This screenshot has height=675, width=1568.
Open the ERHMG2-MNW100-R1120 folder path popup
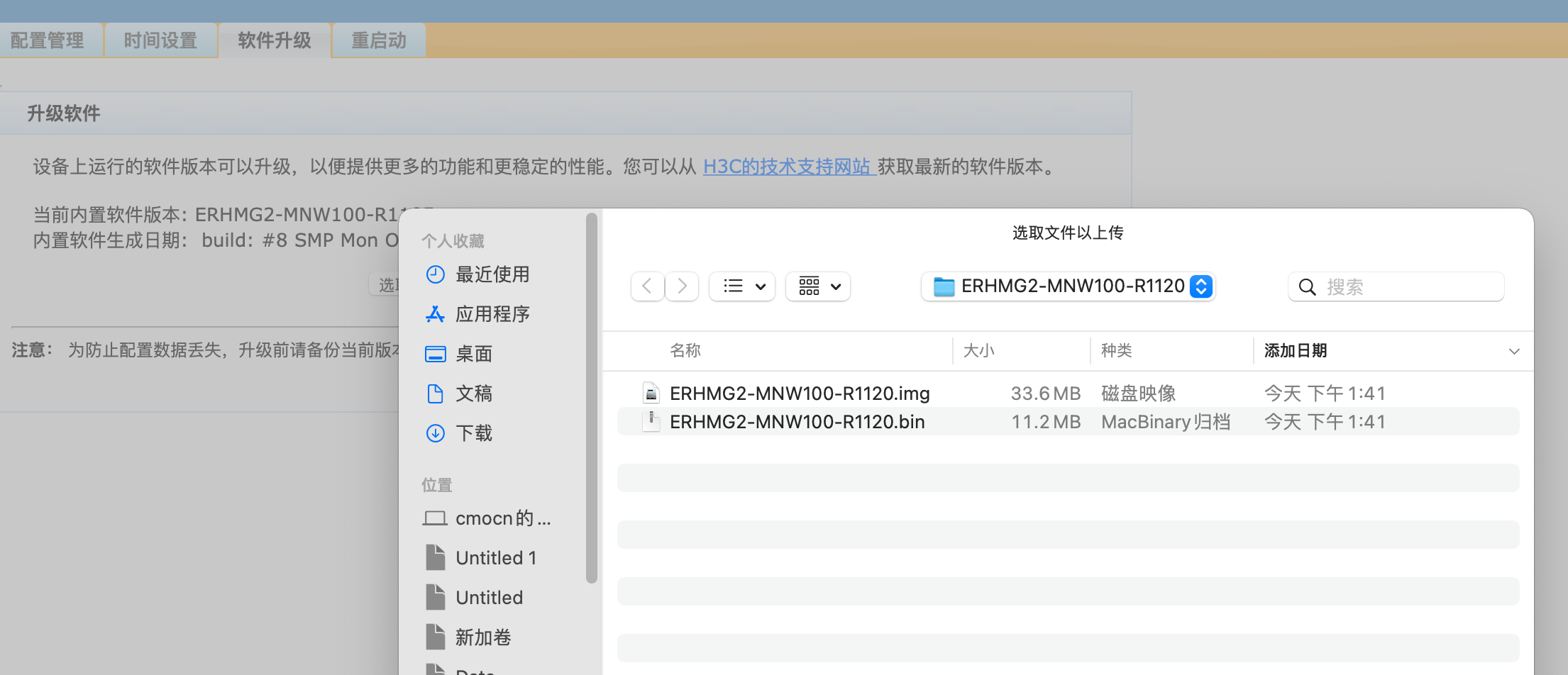point(1069,286)
